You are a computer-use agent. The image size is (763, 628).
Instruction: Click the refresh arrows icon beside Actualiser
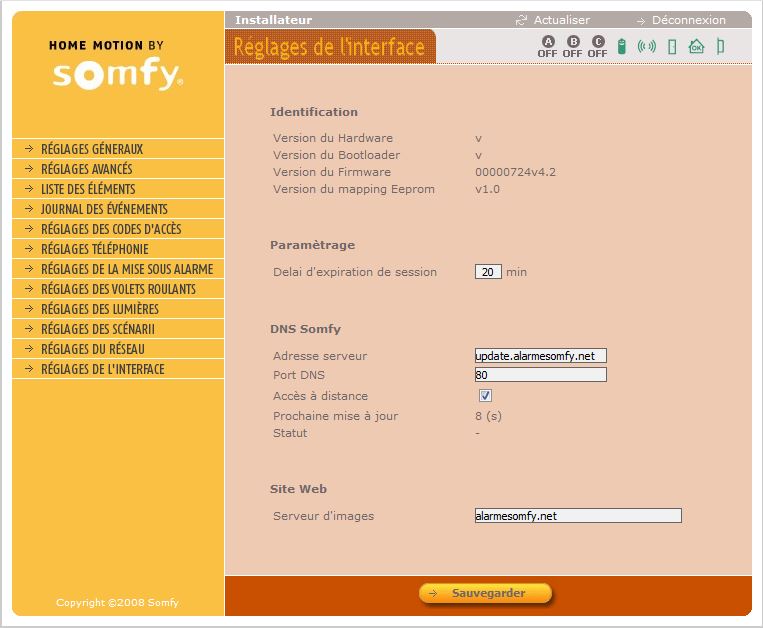[x=521, y=20]
